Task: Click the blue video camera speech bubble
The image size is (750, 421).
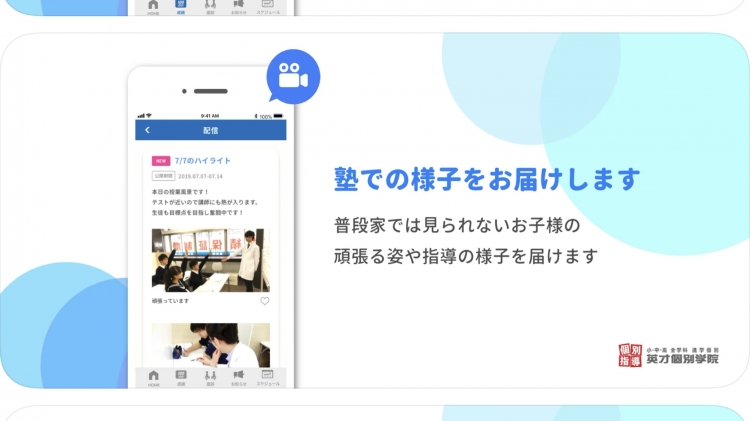Action: point(291,77)
